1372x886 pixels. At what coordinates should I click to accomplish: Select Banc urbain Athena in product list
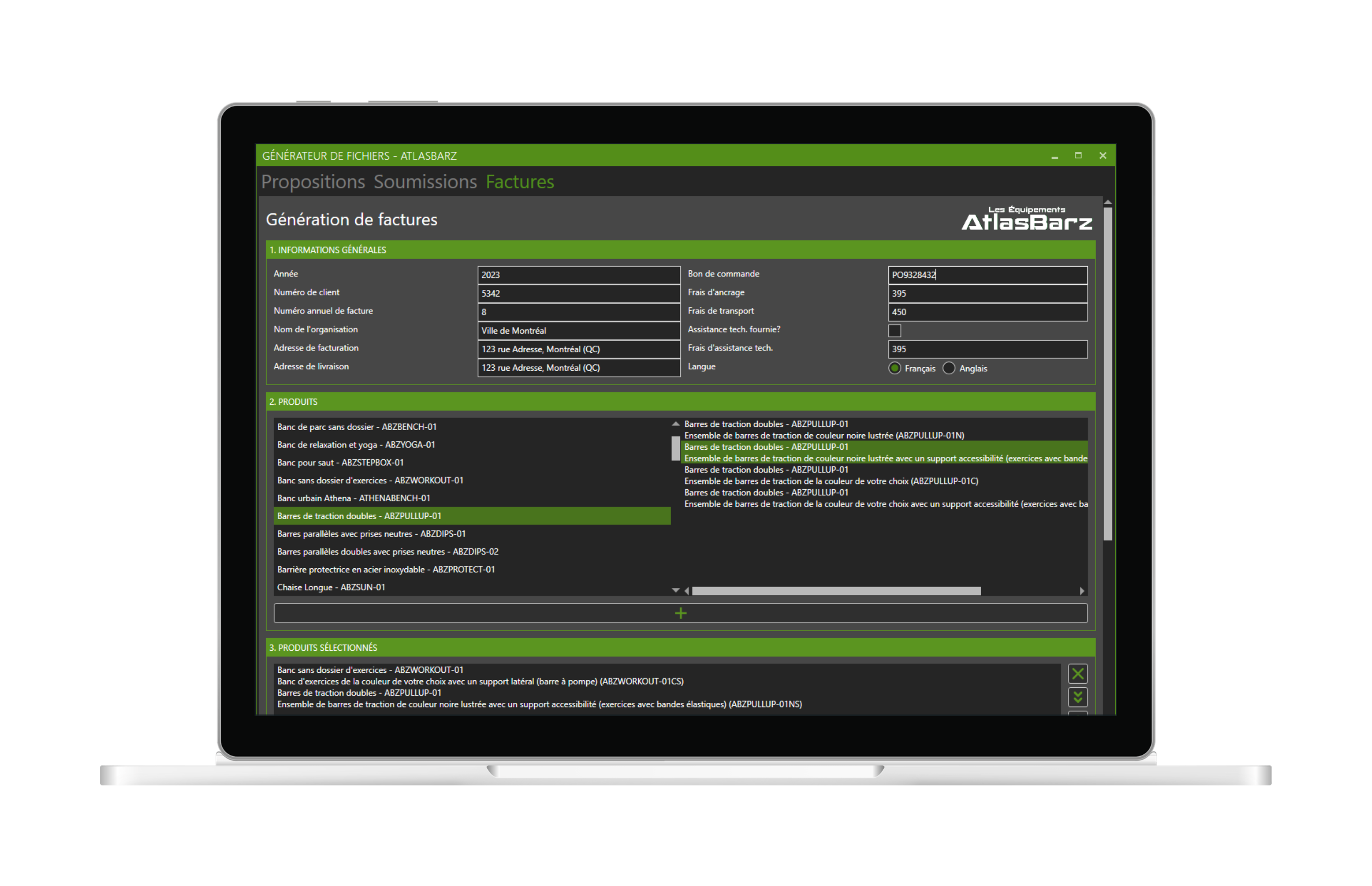353,498
